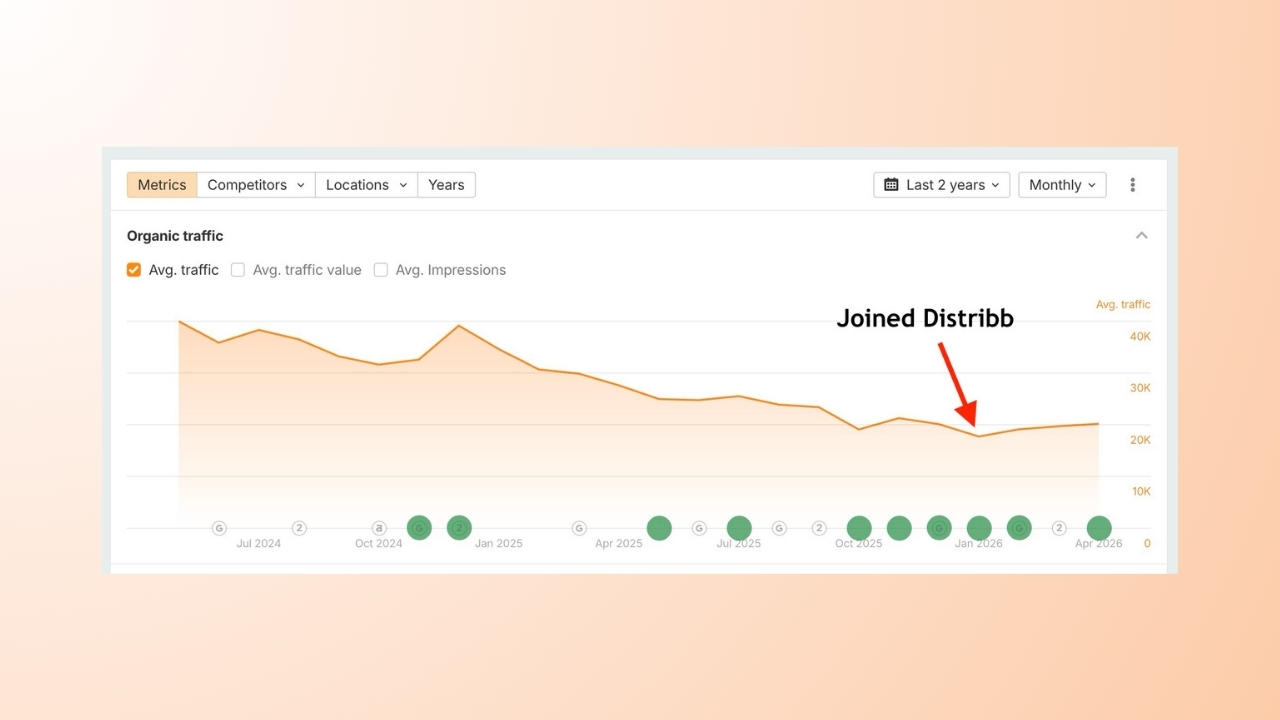Click the orange Avg. traffic axis title

tap(1123, 304)
